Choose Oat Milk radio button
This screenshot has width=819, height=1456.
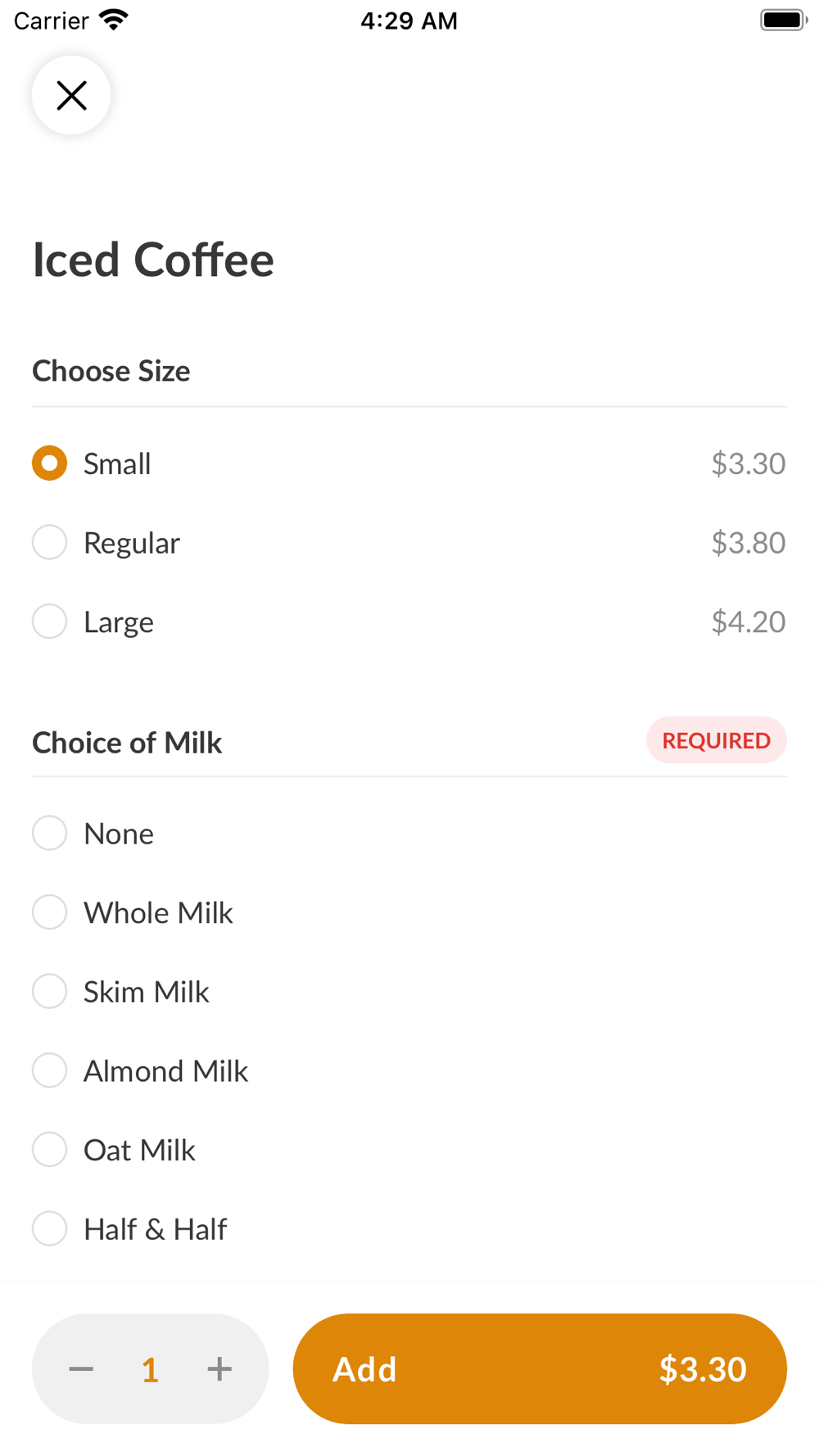click(50, 1150)
